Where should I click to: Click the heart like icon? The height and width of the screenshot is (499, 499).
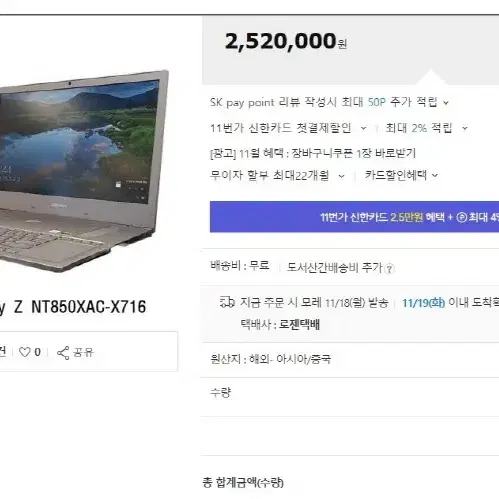tap(25, 352)
